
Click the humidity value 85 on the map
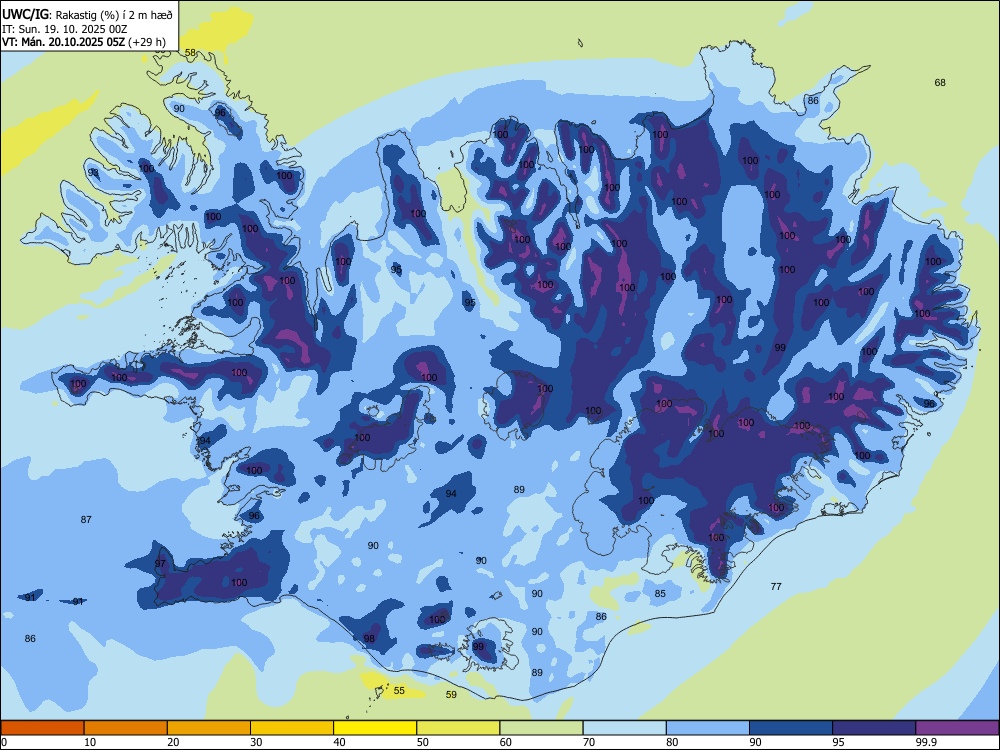pyautogui.click(x=660, y=593)
